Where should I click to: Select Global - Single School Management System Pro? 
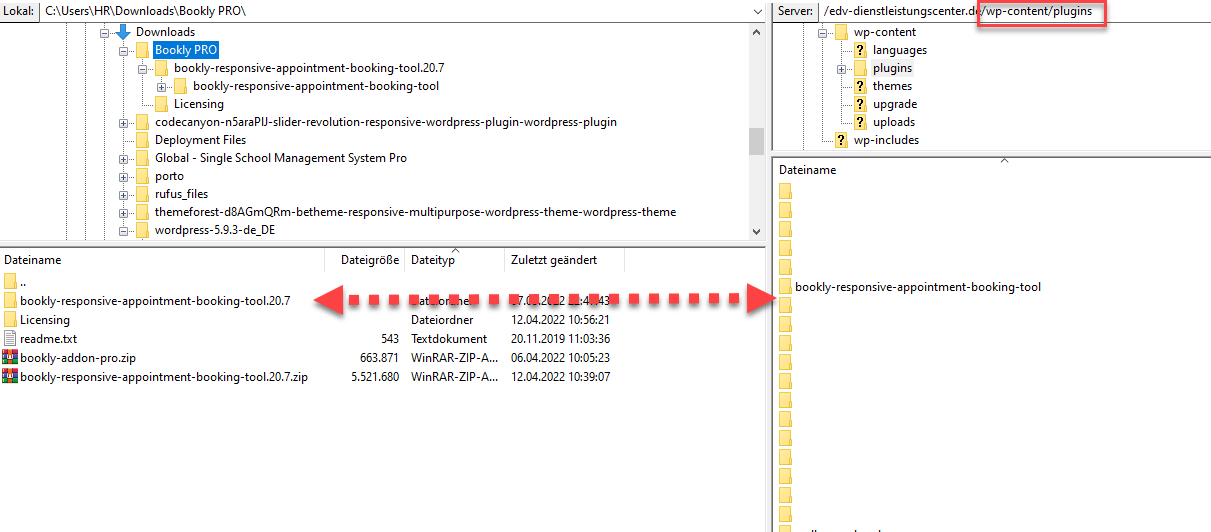281,158
